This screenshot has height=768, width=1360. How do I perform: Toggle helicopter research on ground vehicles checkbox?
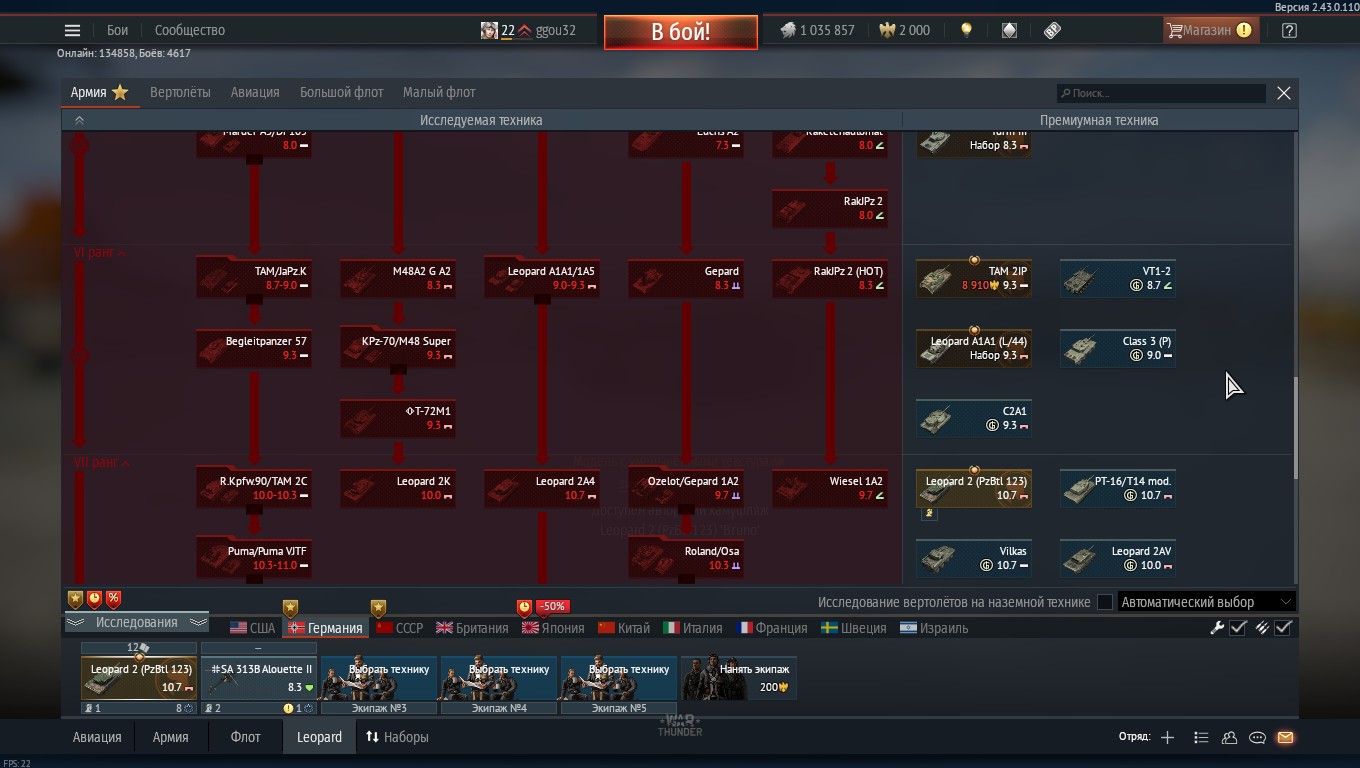point(1105,602)
